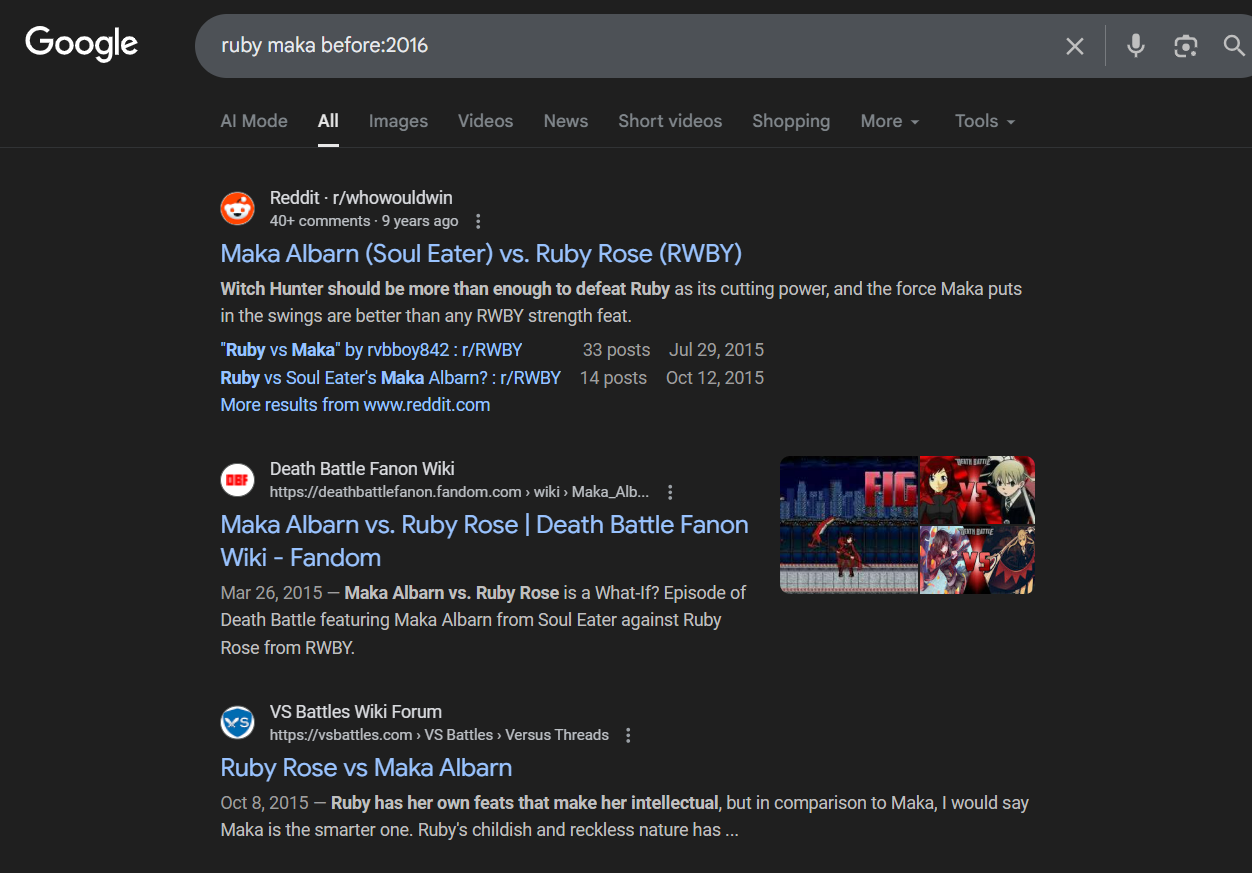The width and height of the screenshot is (1252, 873).
Task: Click the magnifier search icon
Action: pyautogui.click(x=1235, y=46)
